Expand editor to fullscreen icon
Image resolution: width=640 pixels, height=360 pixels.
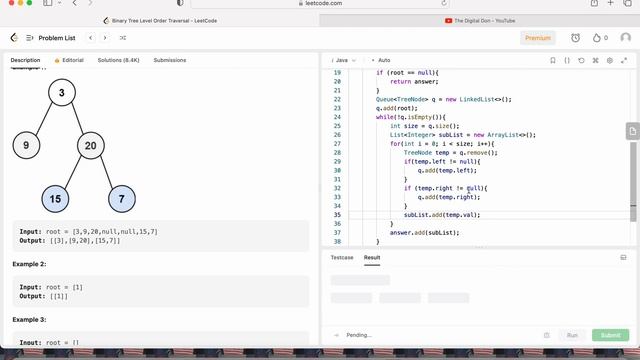click(624, 60)
